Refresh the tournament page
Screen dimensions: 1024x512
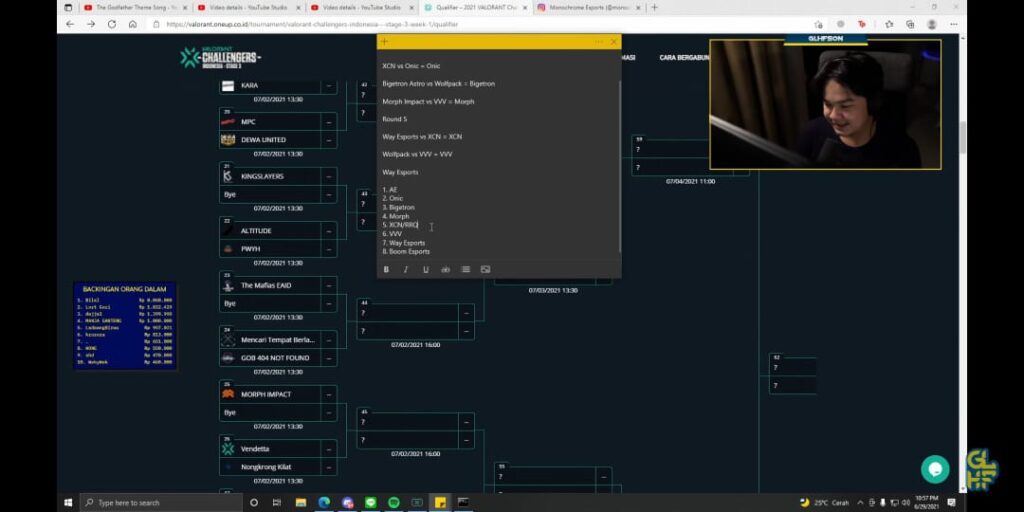coord(112,24)
